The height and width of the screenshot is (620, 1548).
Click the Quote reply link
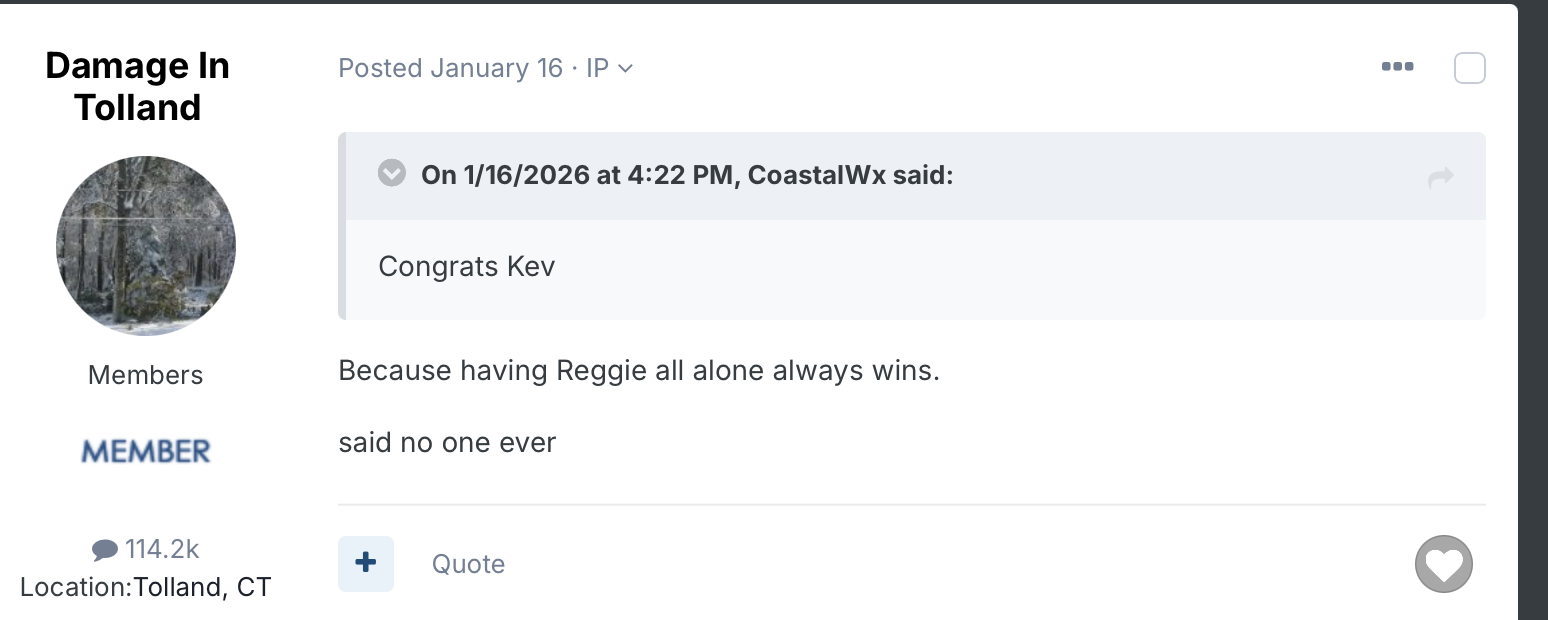(468, 564)
